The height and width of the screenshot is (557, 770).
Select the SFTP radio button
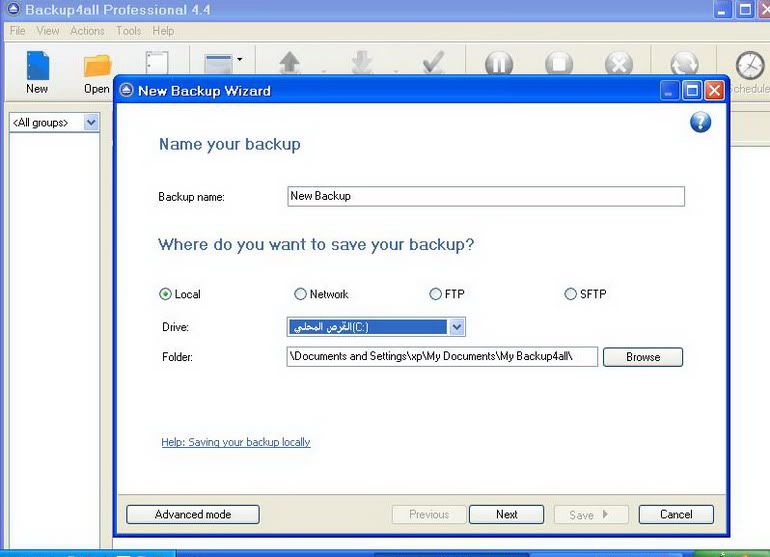570,294
